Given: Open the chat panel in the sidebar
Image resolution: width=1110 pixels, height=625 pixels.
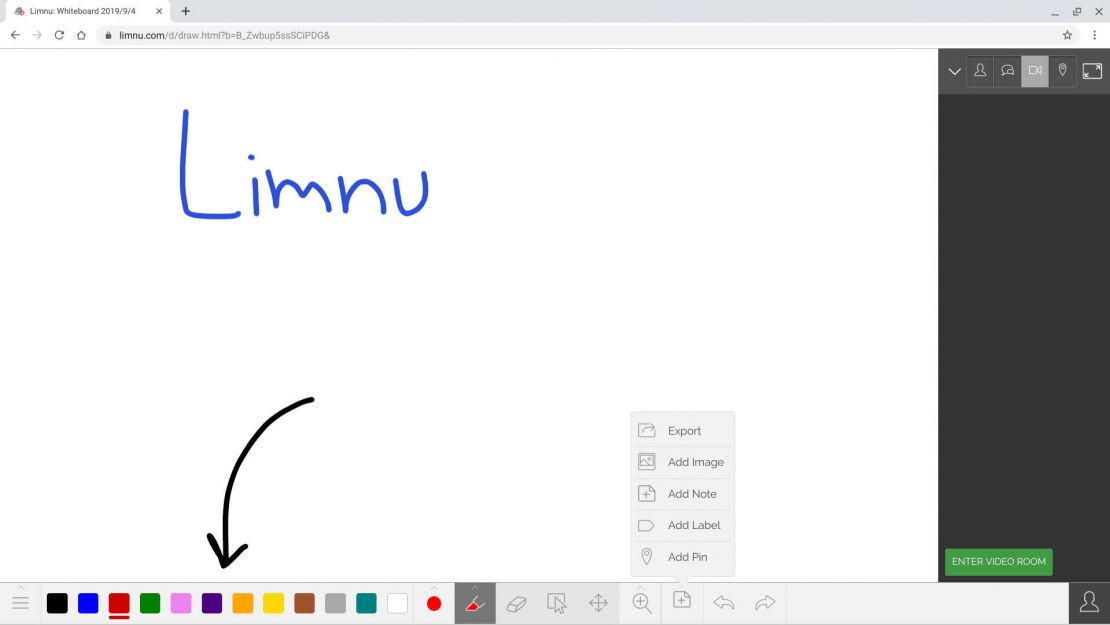Looking at the screenshot, I should pos(1007,70).
